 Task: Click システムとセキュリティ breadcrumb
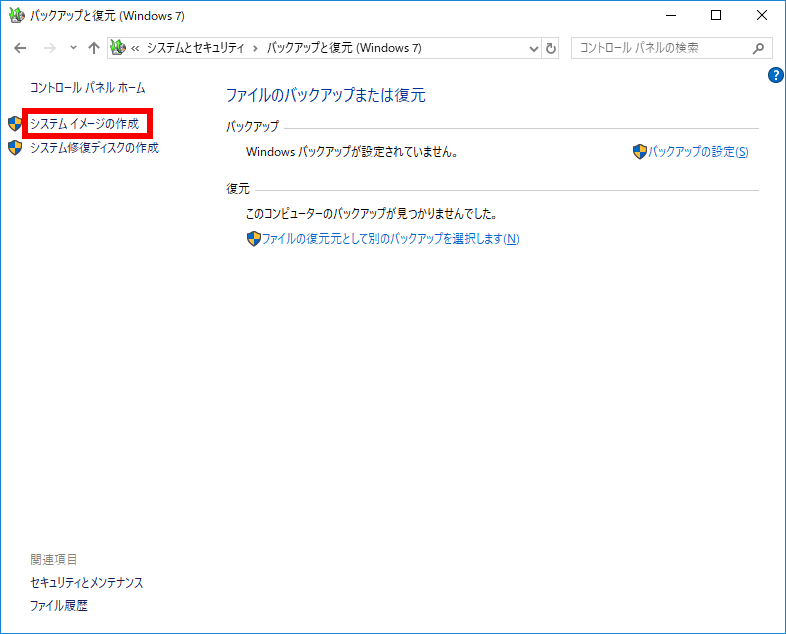pyautogui.click(x=195, y=48)
